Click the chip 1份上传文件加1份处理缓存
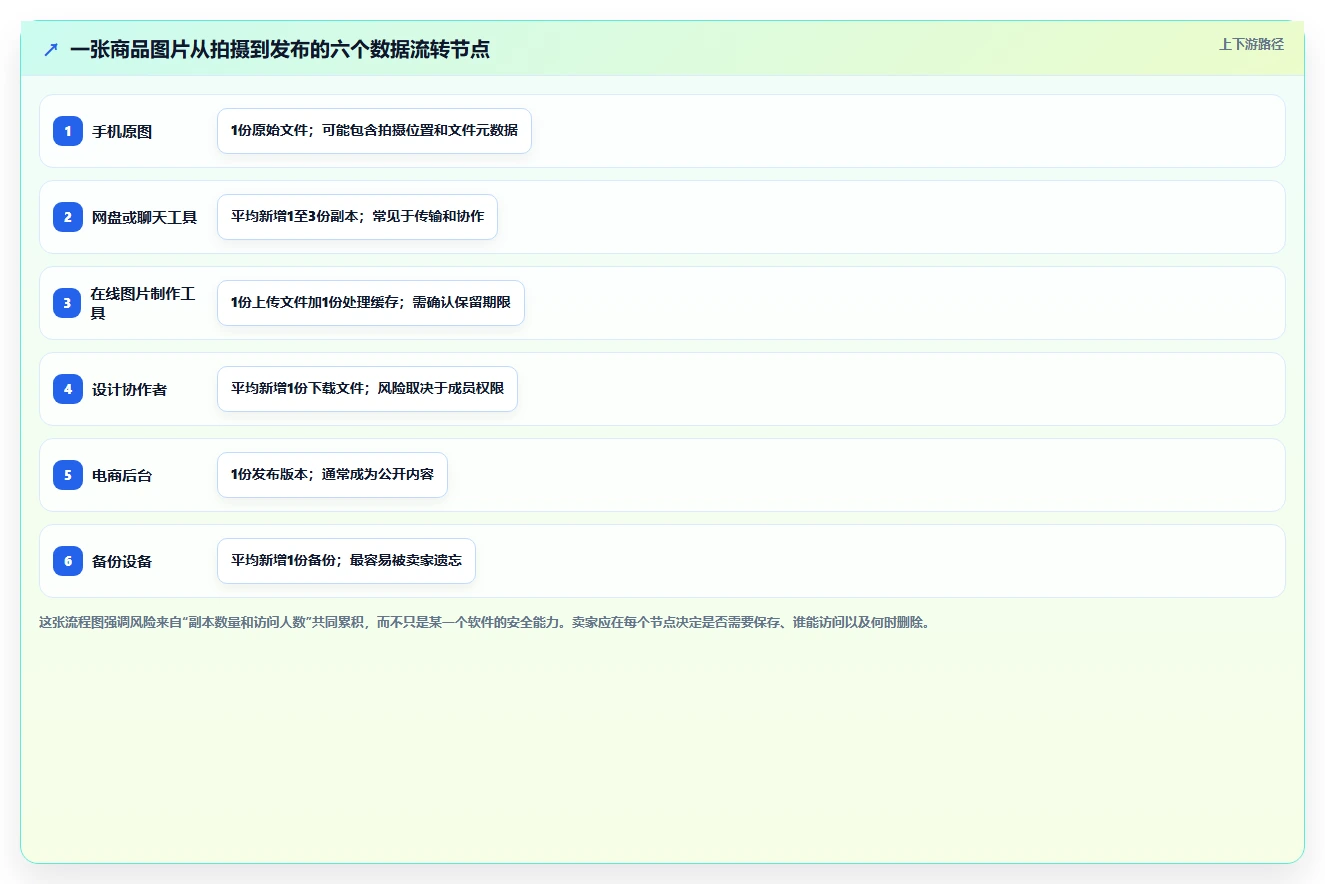1325x884 pixels. [371, 303]
